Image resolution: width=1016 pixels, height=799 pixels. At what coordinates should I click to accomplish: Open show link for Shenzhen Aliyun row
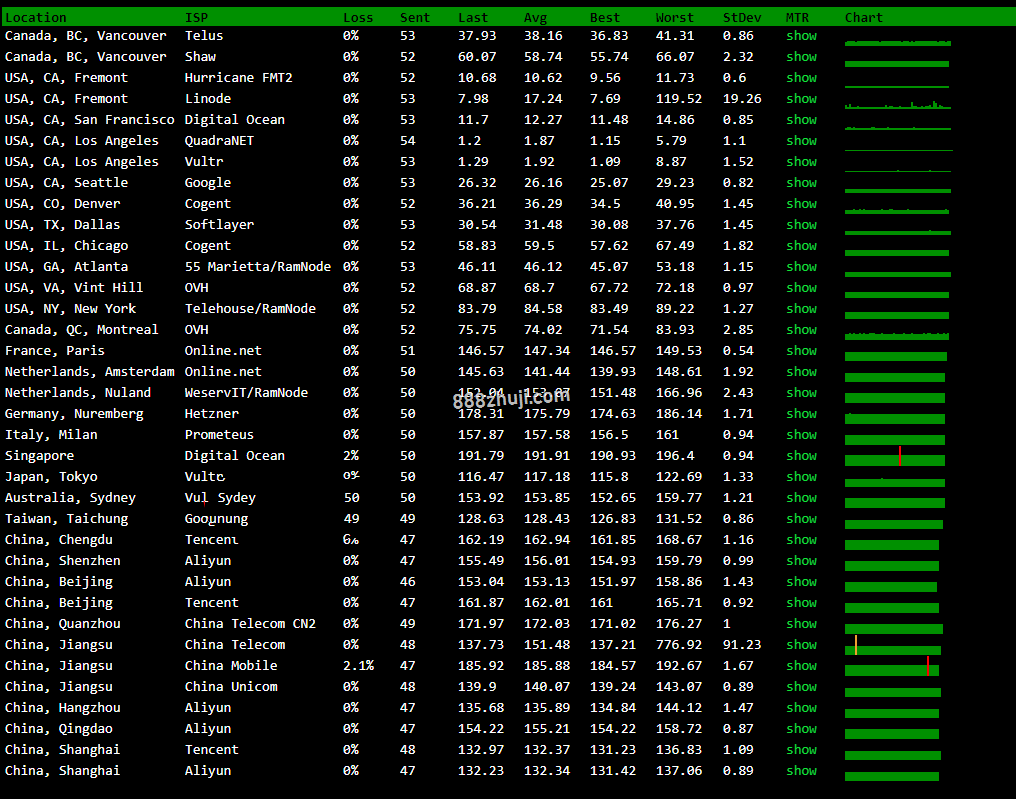(802, 561)
